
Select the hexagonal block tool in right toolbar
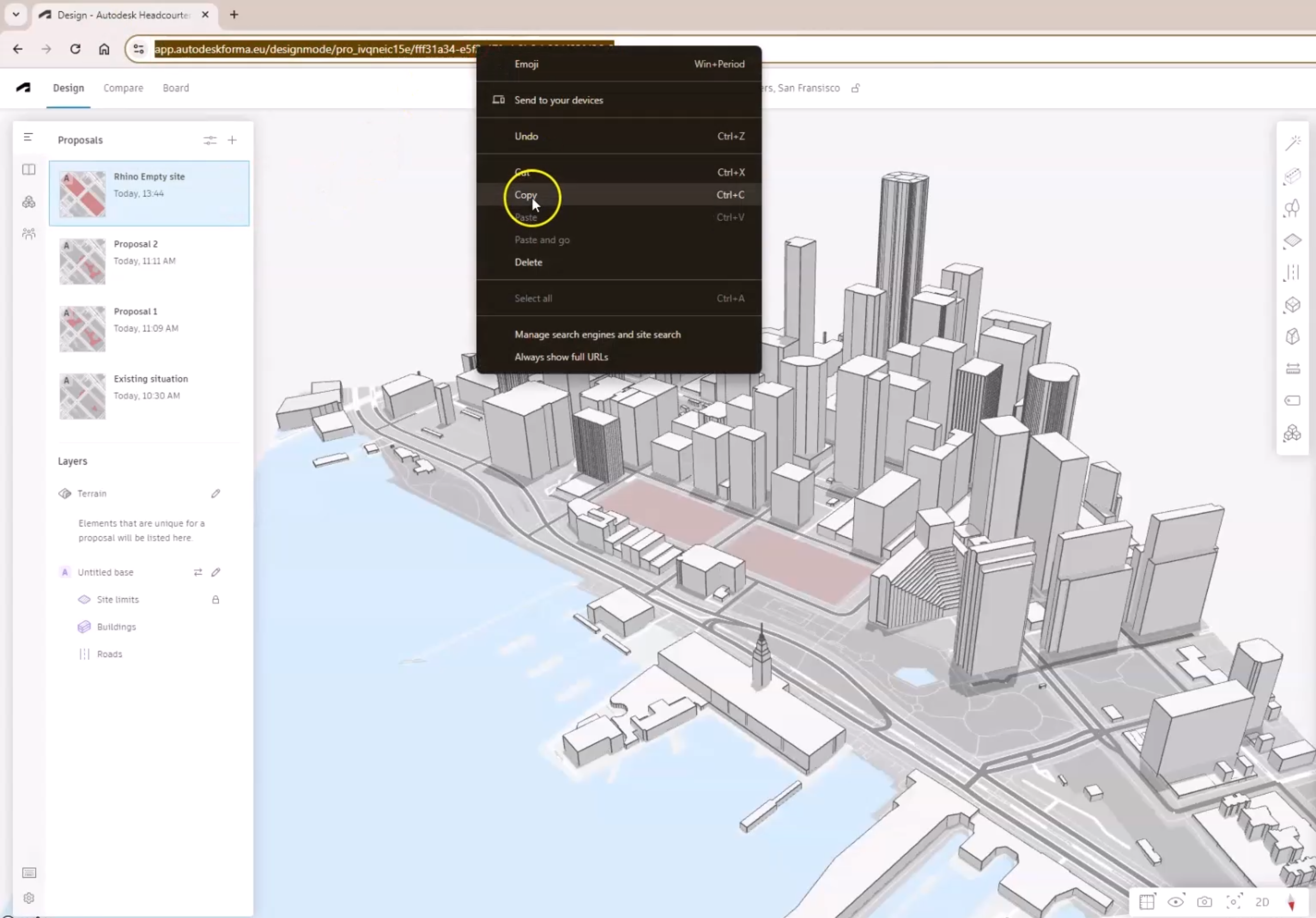click(x=1293, y=336)
